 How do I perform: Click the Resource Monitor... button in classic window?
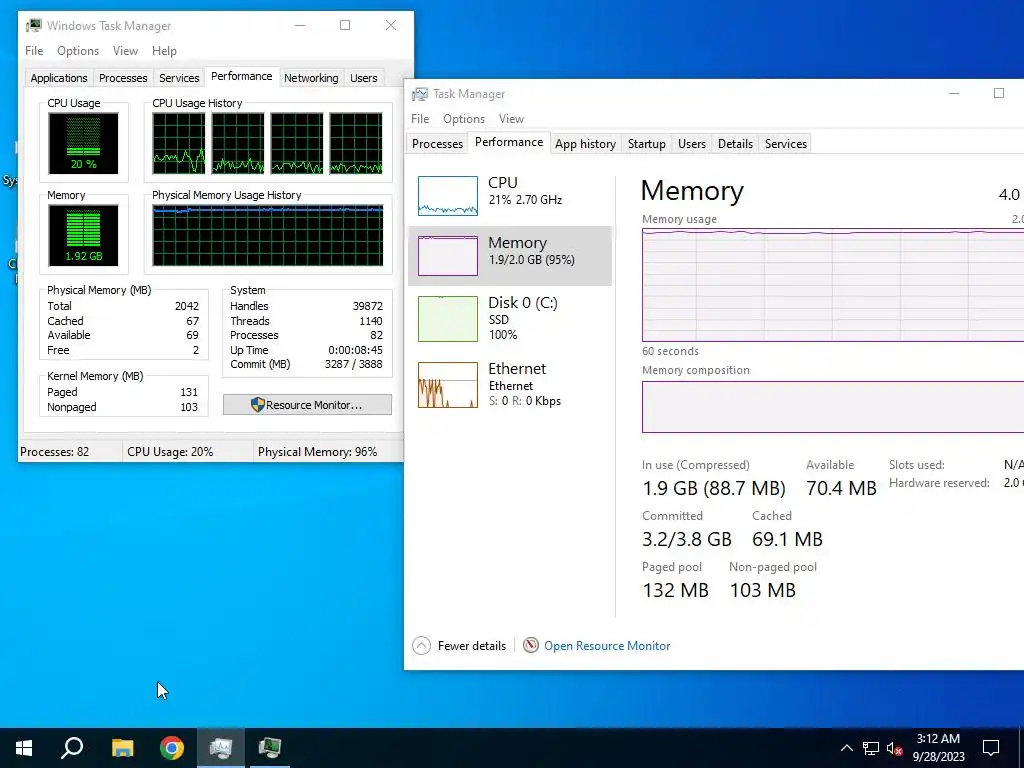307,405
